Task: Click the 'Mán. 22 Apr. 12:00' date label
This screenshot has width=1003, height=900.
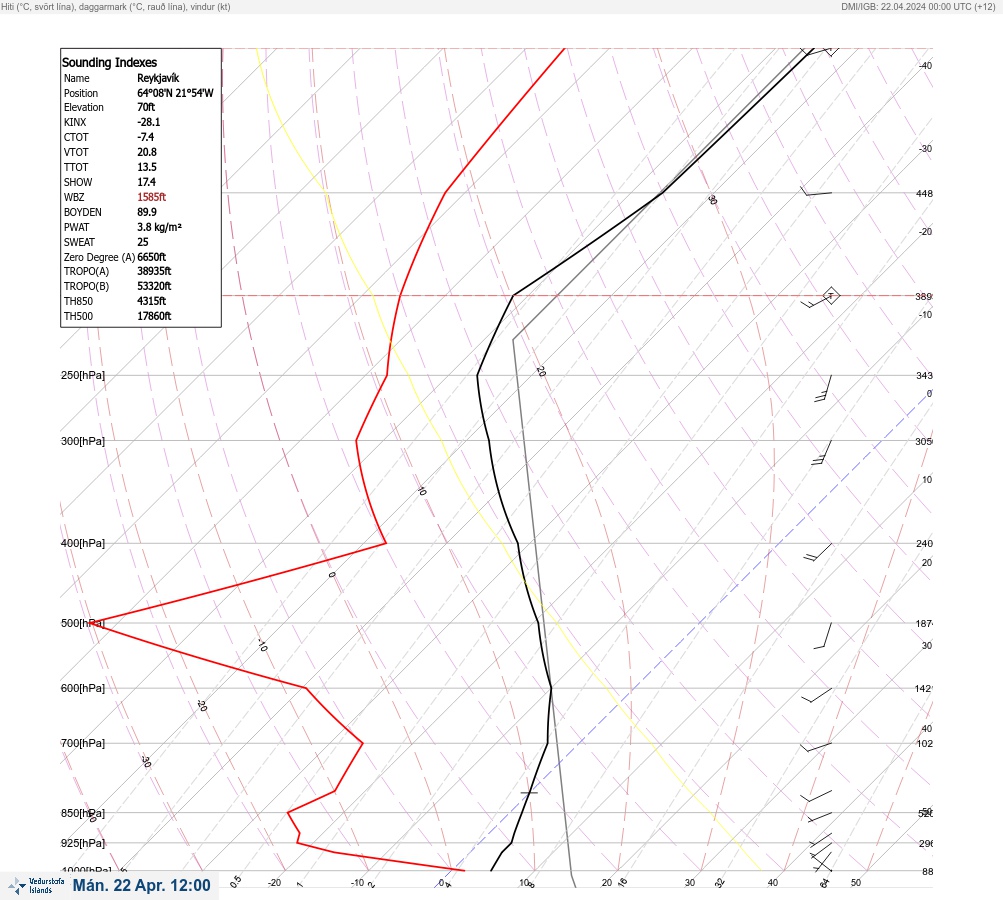Action: [x=141, y=885]
